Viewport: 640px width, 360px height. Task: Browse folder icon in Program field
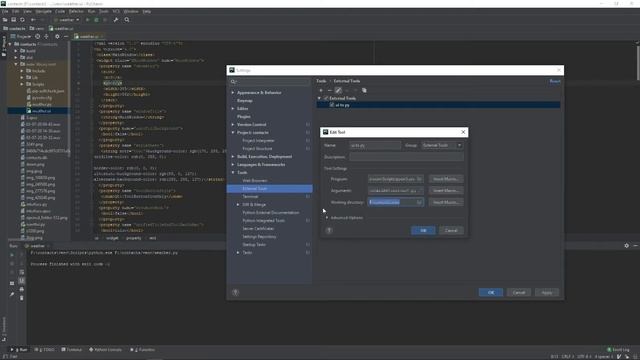tap(419, 179)
